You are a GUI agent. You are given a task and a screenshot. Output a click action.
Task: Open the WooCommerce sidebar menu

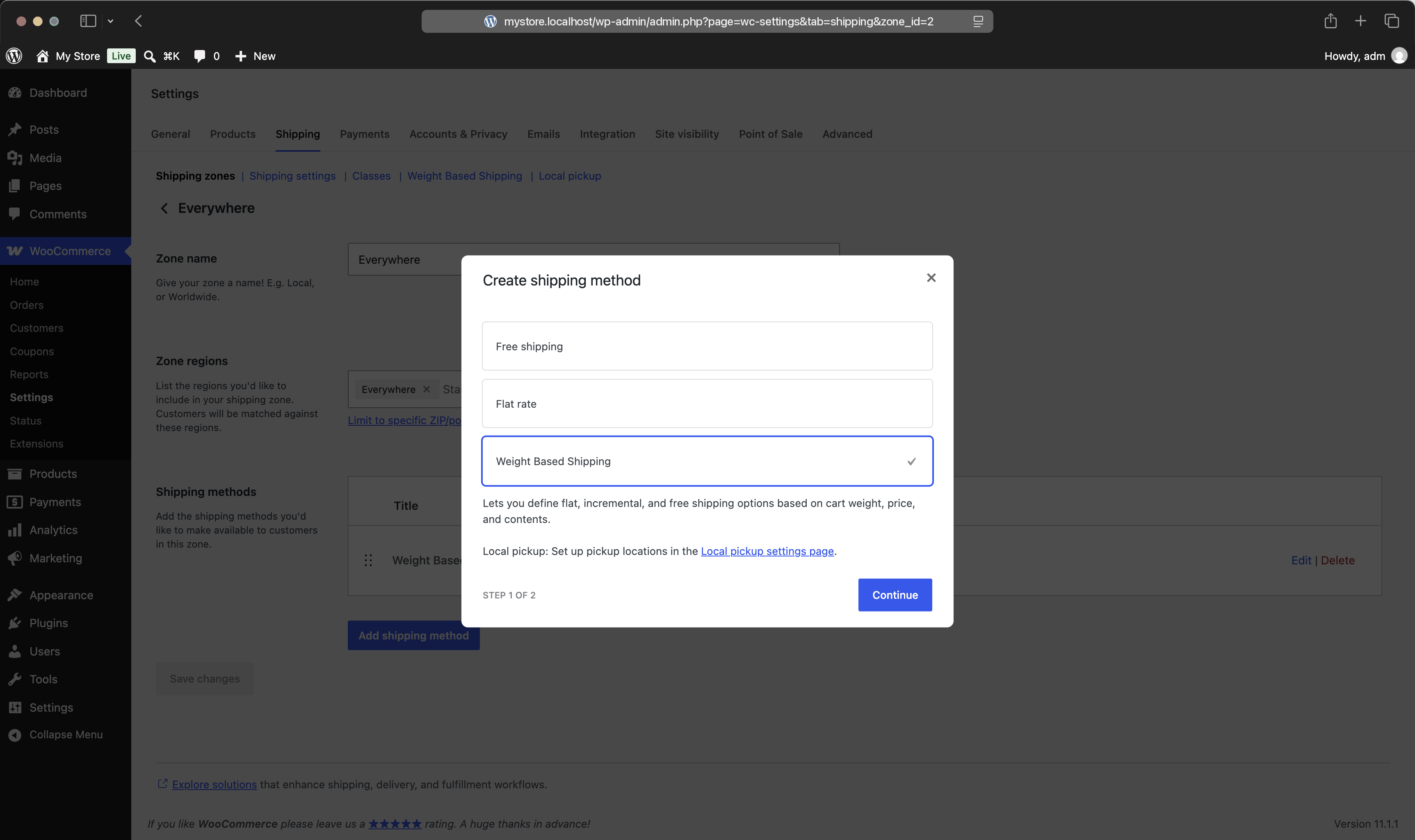[x=66, y=251]
